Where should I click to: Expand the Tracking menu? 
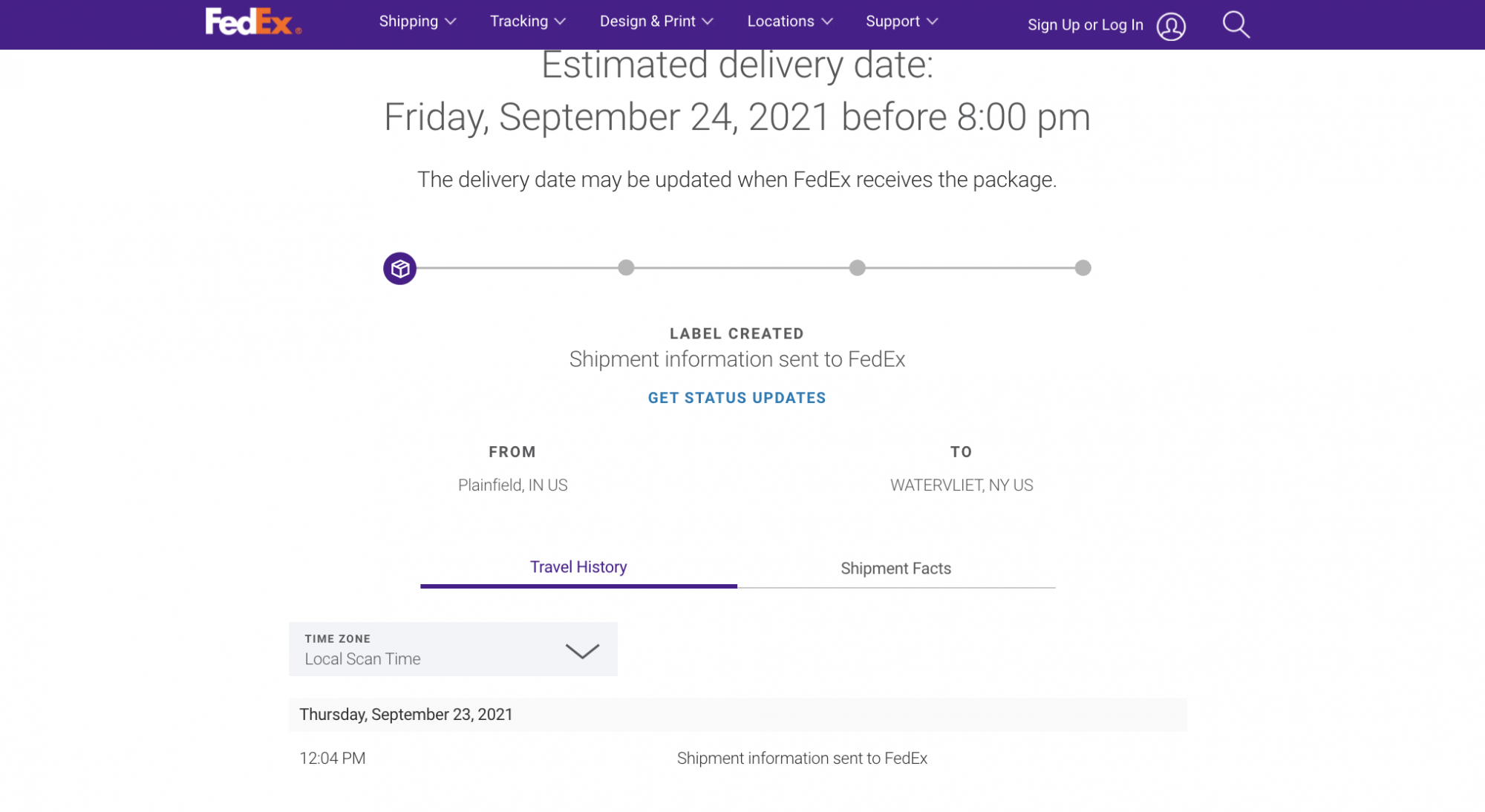pos(527,22)
